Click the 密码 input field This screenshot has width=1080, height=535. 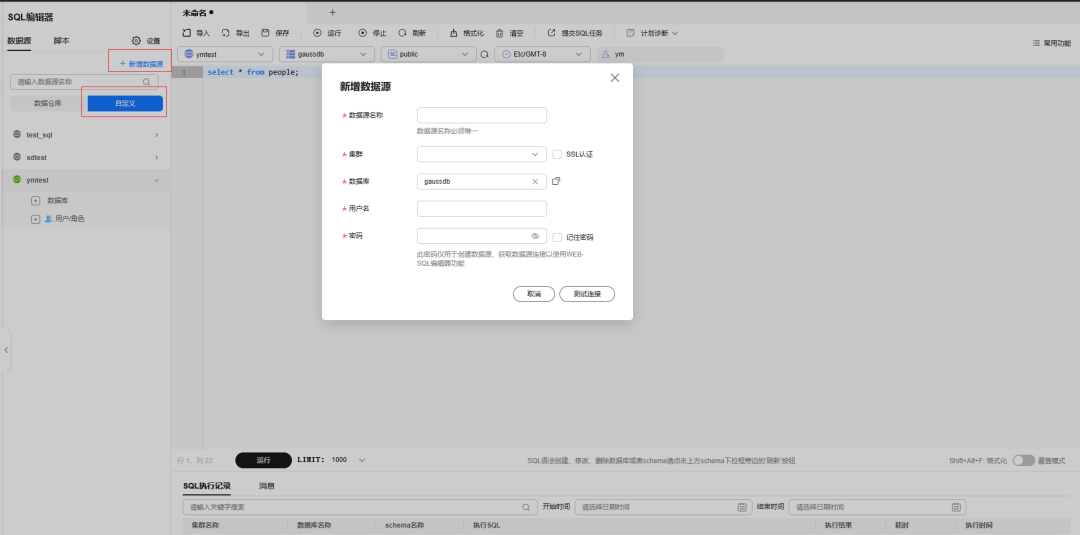tap(481, 236)
